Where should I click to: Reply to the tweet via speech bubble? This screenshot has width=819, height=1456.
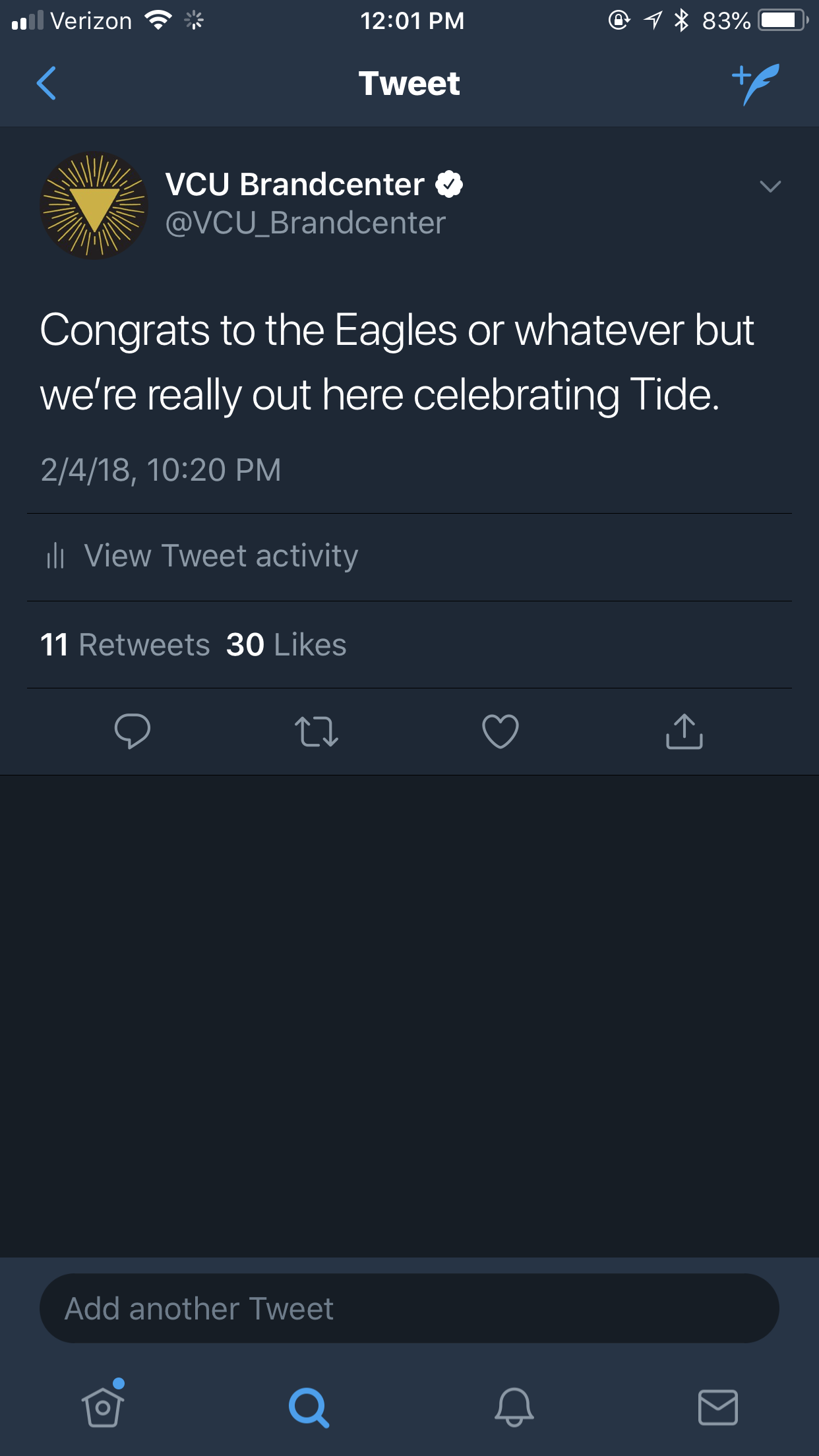point(132,731)
